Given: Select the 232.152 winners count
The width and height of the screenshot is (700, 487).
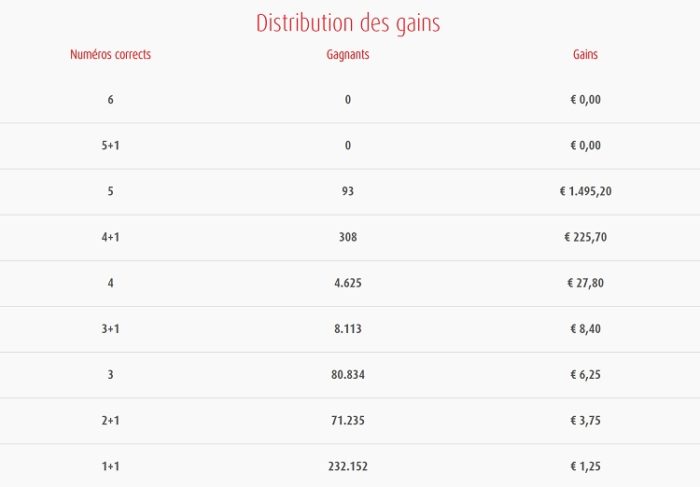Looking at the screenshot, I should pos(348,466).
